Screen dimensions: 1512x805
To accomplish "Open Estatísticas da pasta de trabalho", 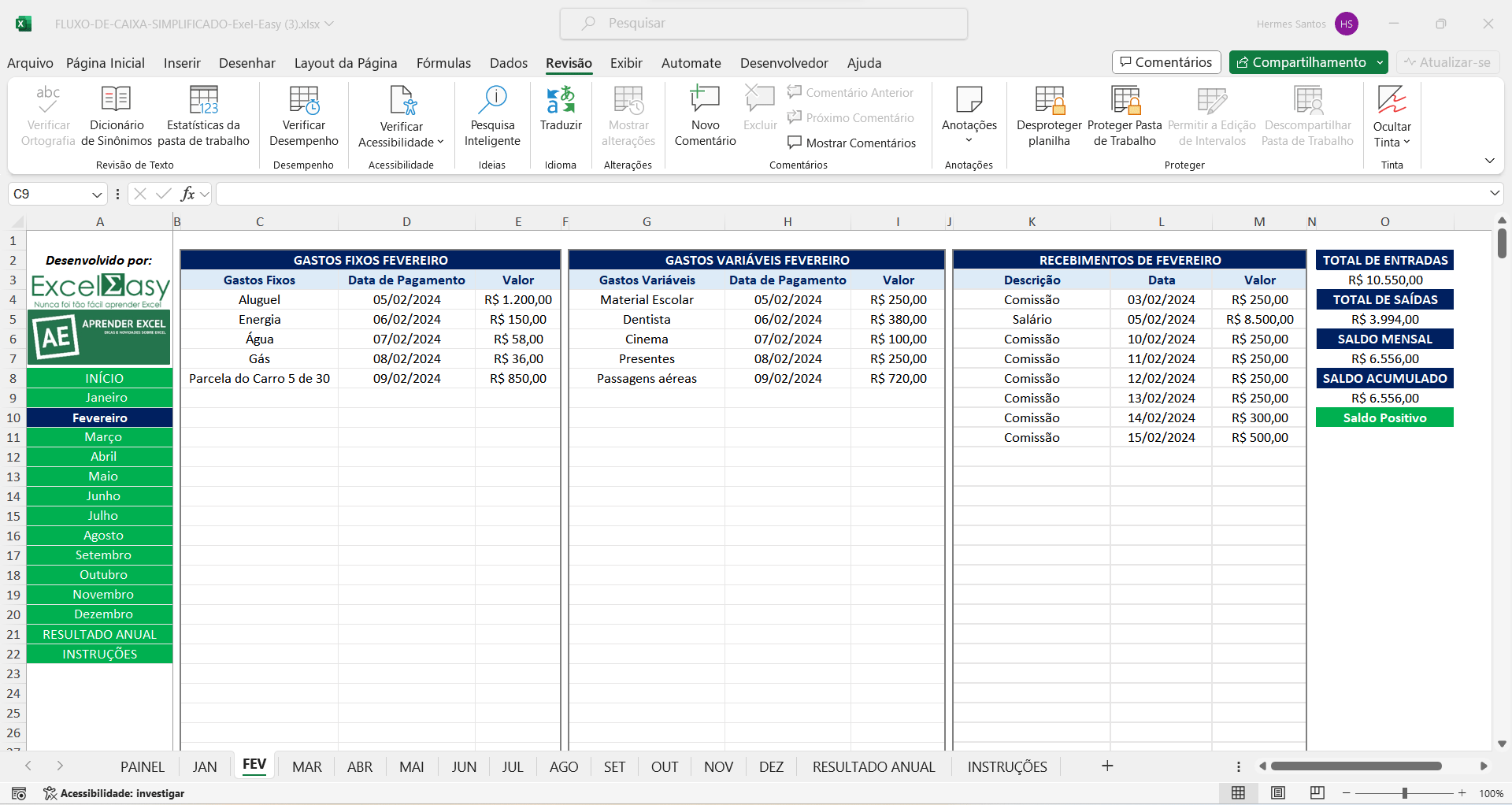I will pyautogui.click(x=203, y=101).
